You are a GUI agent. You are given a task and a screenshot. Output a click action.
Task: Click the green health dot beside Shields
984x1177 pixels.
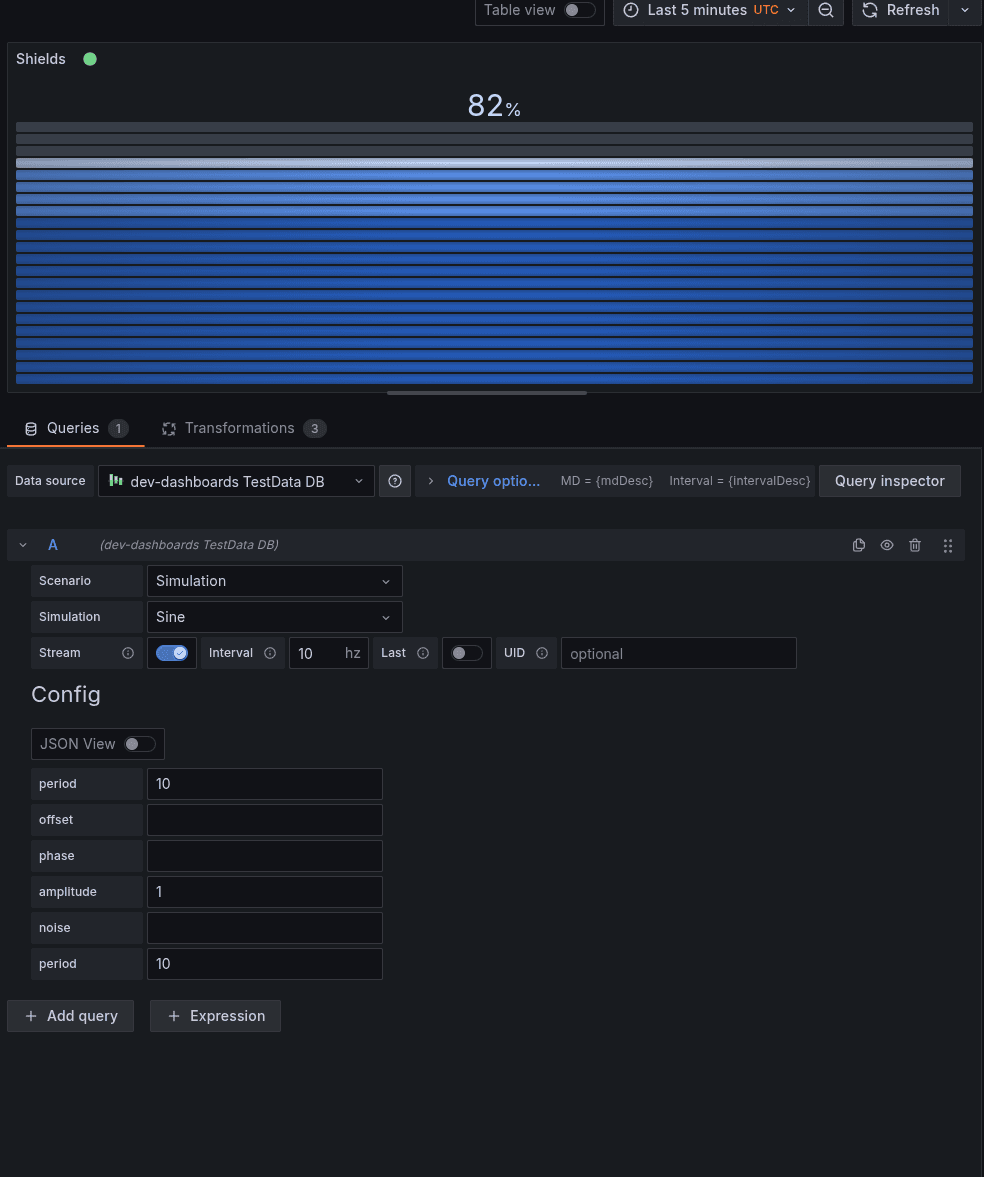point(90,59)
